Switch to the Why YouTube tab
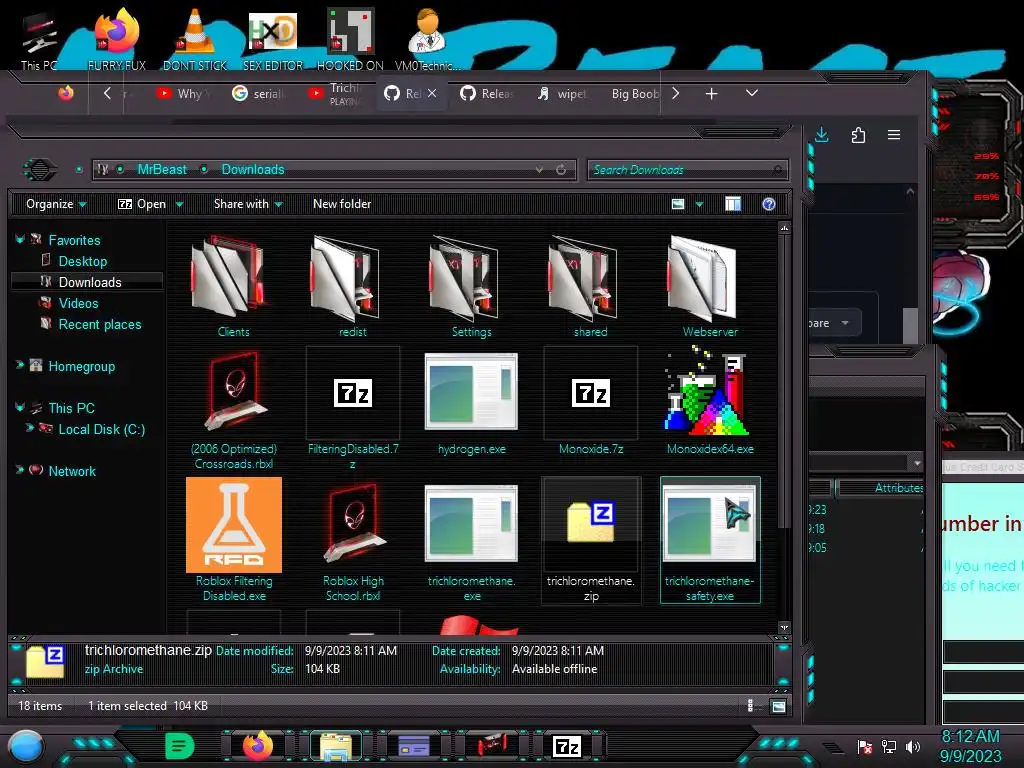This screenshot has height=768, width=1024. 183,93
